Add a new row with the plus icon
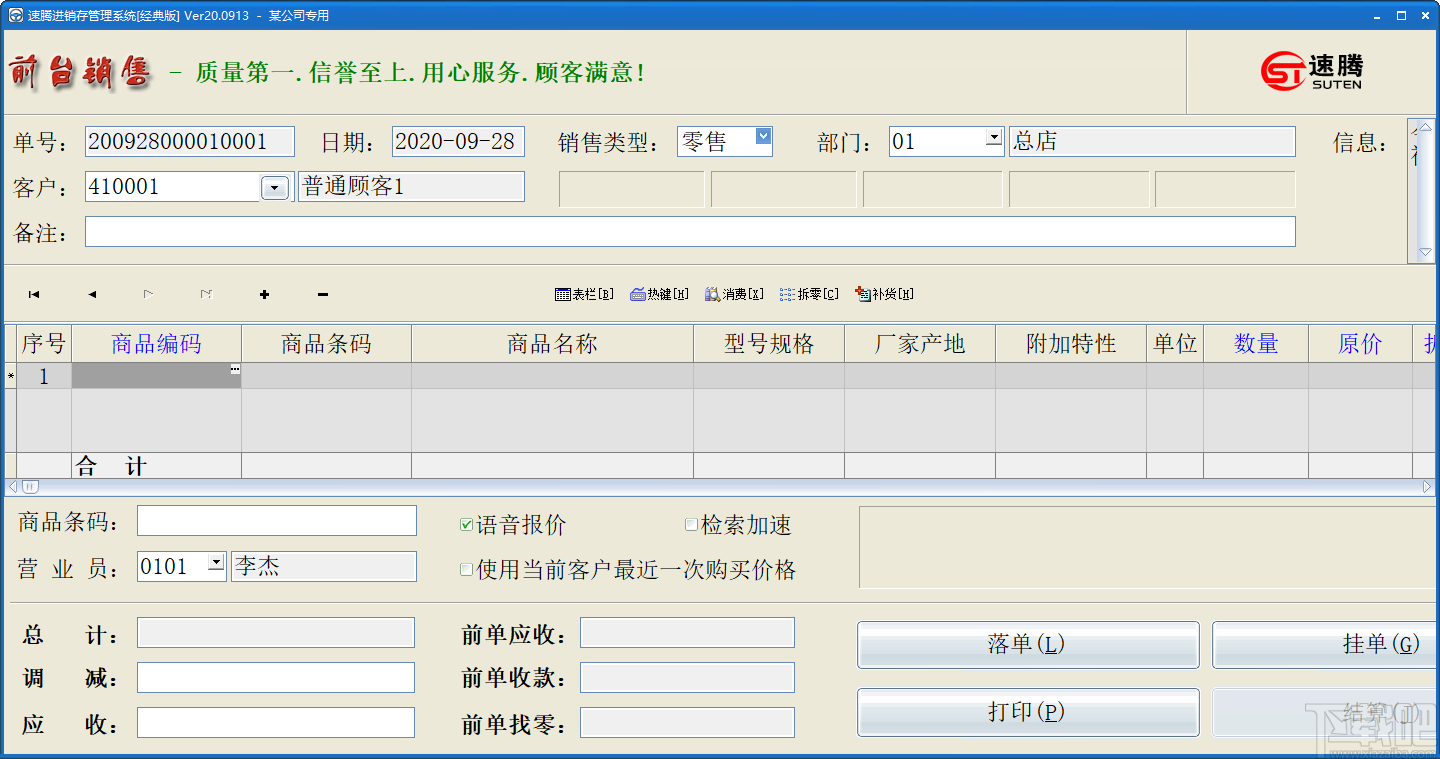The height and width of the screenshot is (759, 1440). click(264, 293)
